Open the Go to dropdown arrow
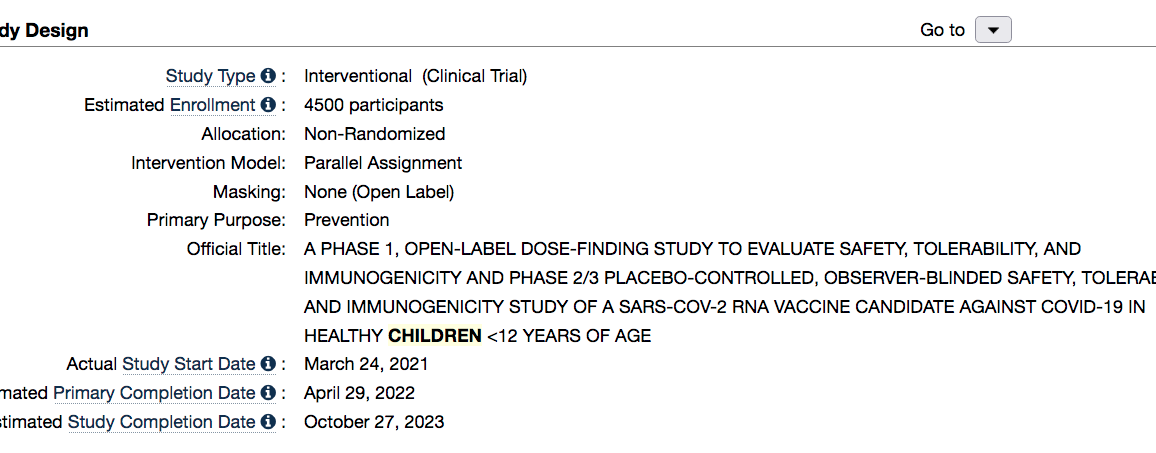1156x453 pixels. 993,30
